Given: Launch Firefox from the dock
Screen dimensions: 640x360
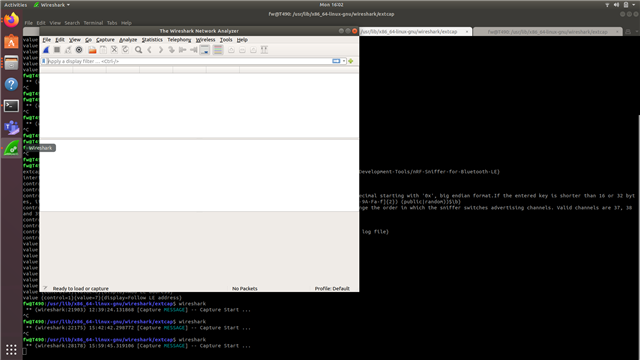Looking at the screenshot, I should [11, 20].
